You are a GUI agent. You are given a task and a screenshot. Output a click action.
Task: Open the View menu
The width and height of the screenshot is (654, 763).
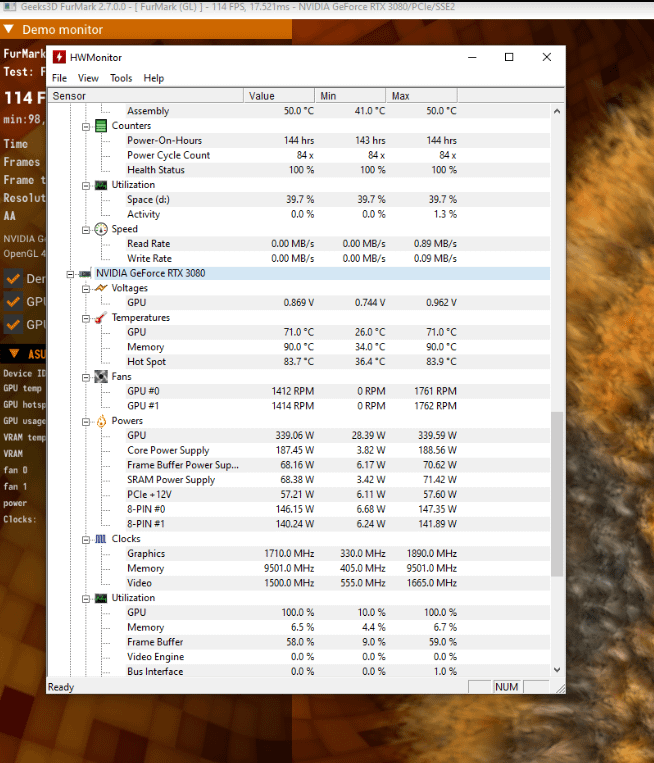[x=88, y=78]
